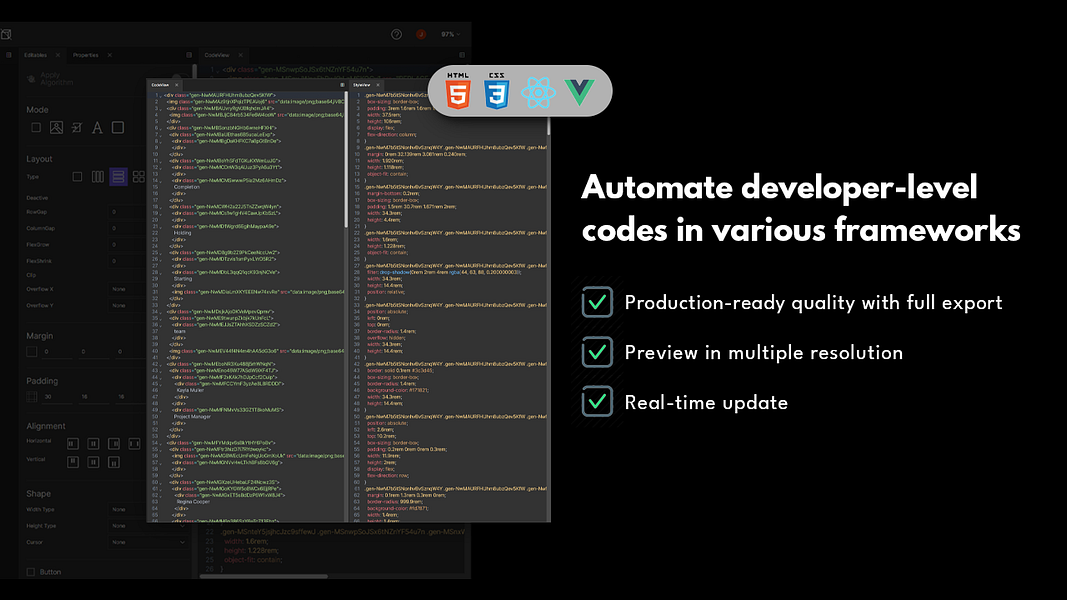Switch to the Properties tab
The image size is (1067, 600).
click(85, 55)
